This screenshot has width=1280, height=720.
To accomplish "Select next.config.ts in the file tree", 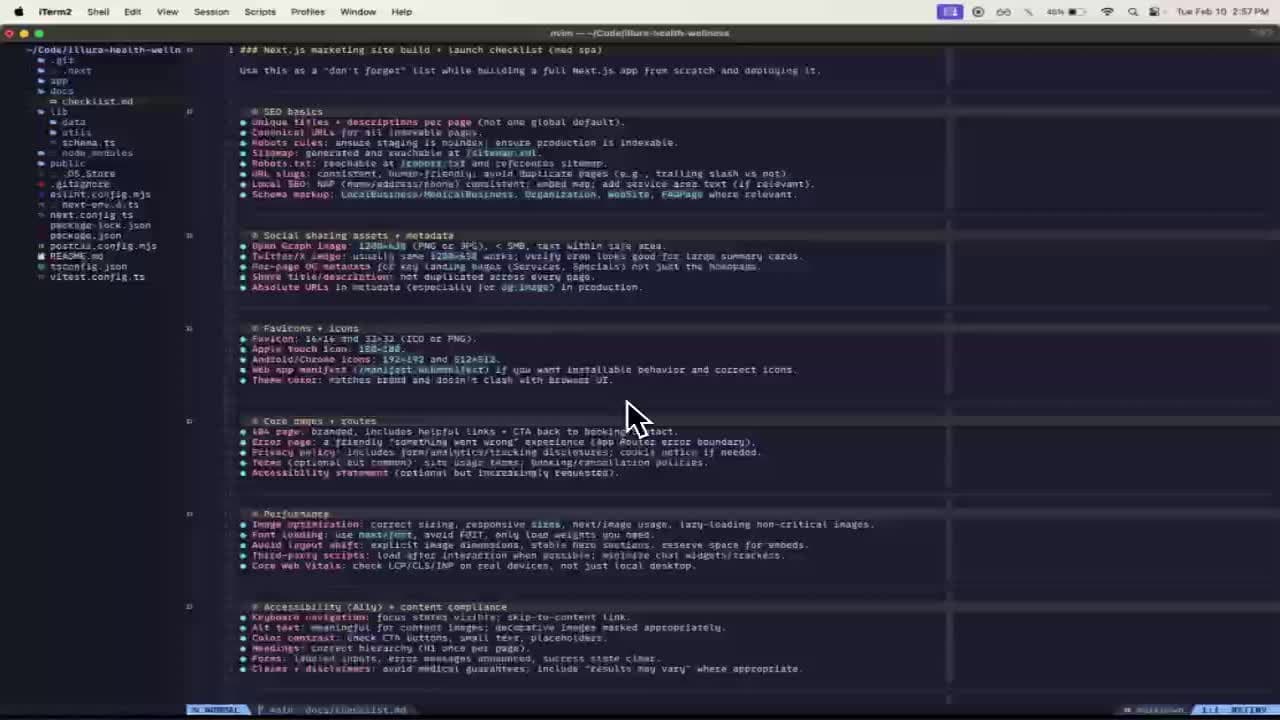I will pos(91,215).
